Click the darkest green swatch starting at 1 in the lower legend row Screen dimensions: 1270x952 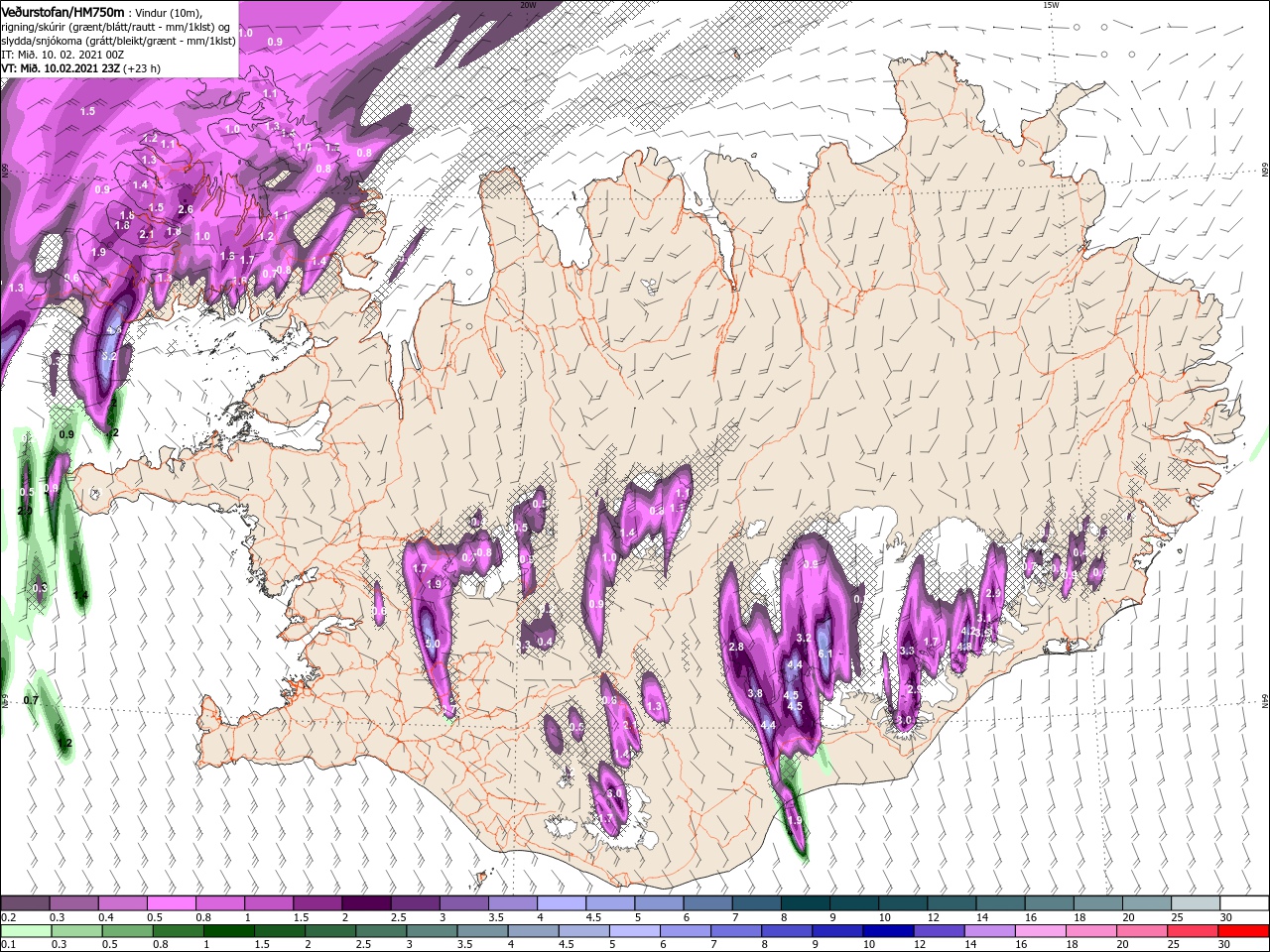pyautogui.click(x=228, y=931)
